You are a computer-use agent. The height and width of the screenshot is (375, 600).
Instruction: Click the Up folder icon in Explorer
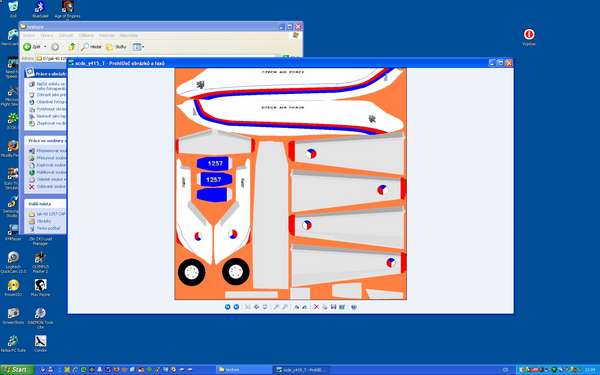[72, 47]
